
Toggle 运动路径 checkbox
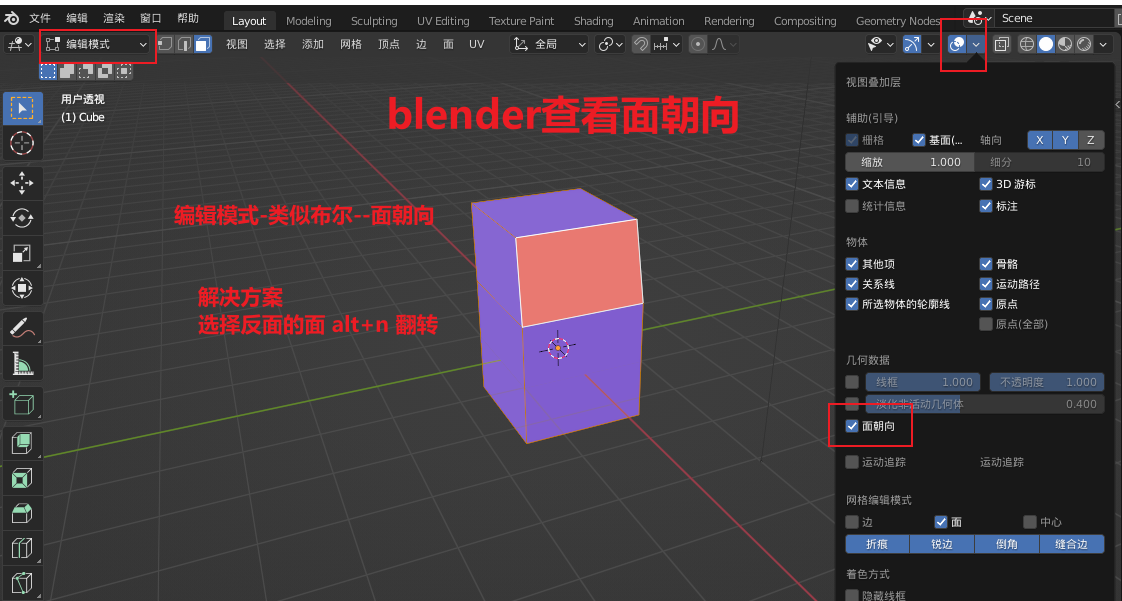986,284
